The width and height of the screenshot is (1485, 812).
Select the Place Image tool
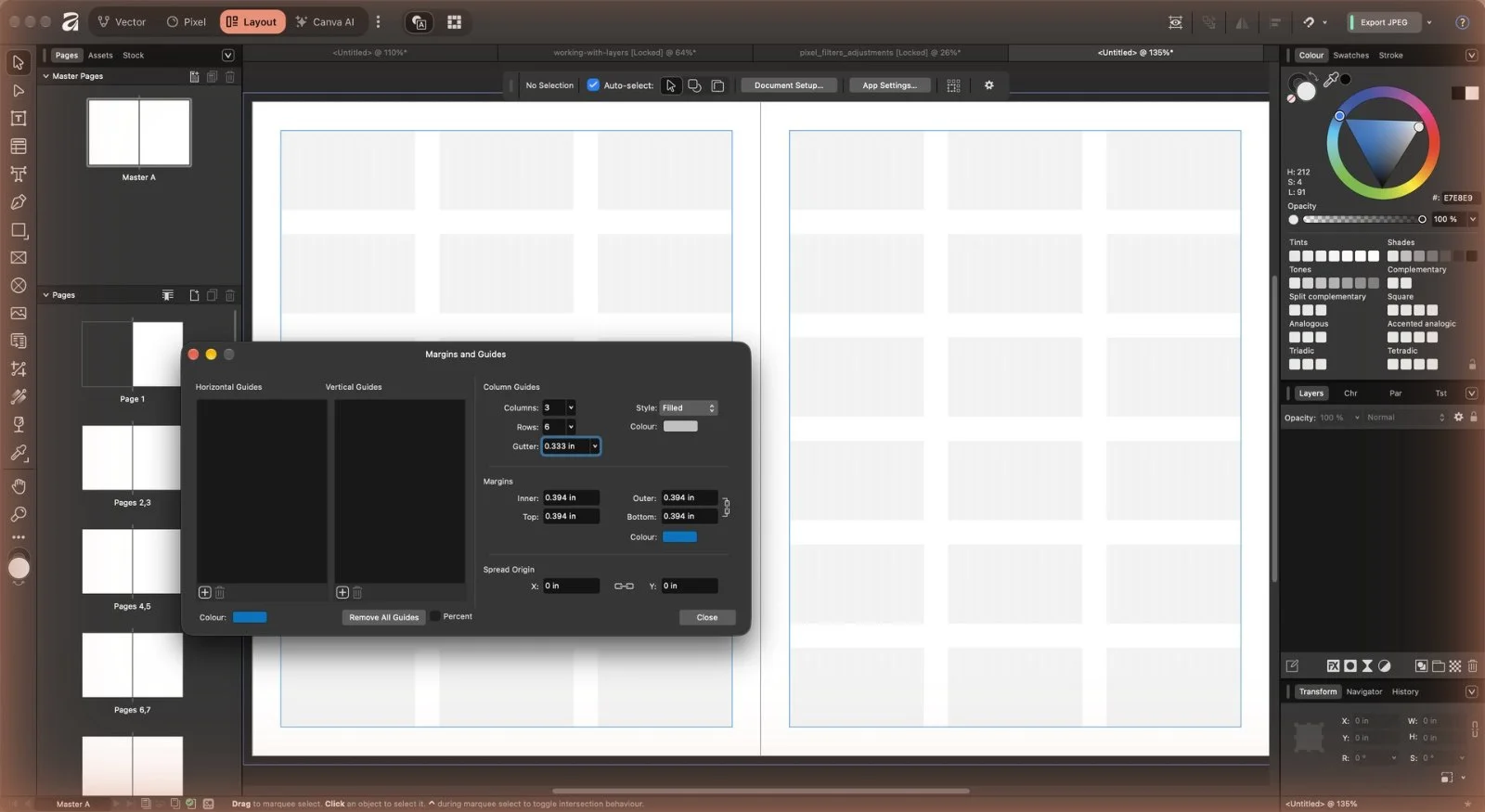coord(18,313)
